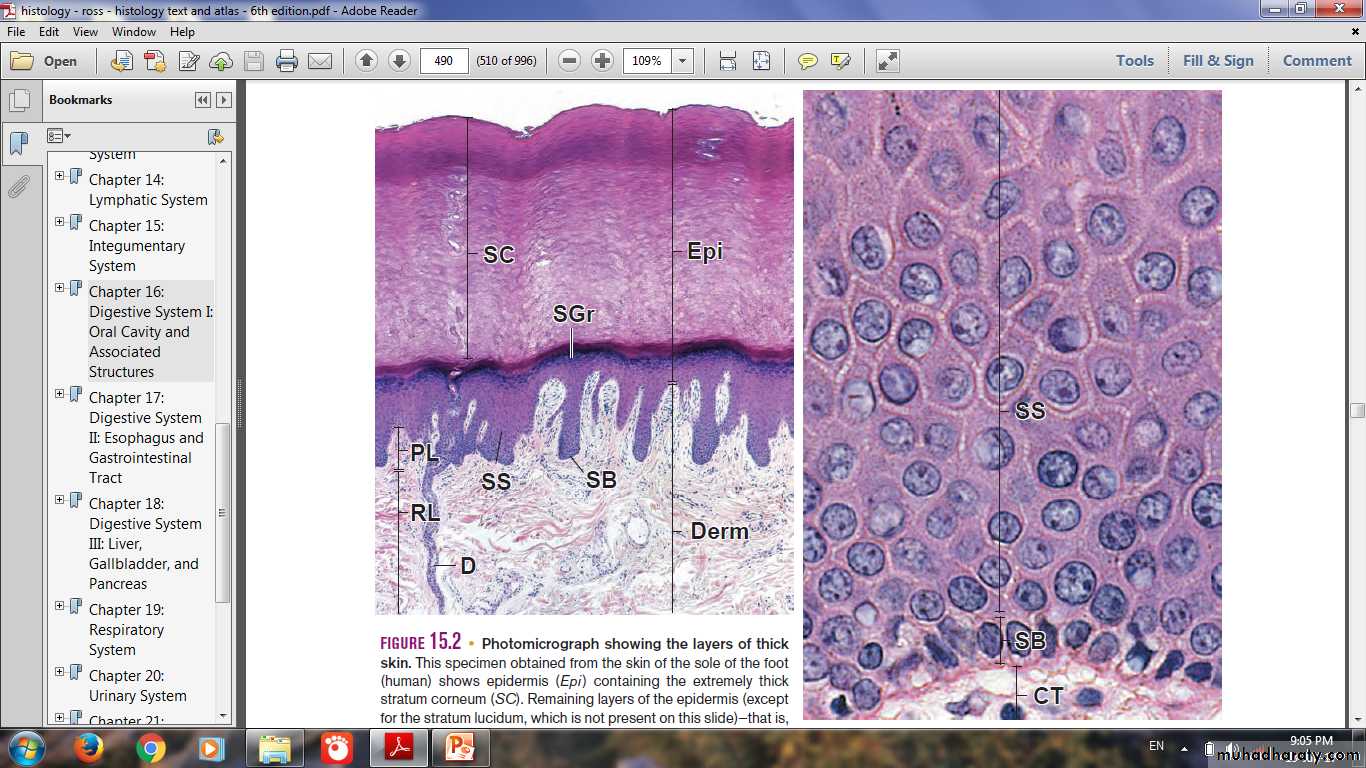Zoom out using the minus button

click(x=569, y=61)
